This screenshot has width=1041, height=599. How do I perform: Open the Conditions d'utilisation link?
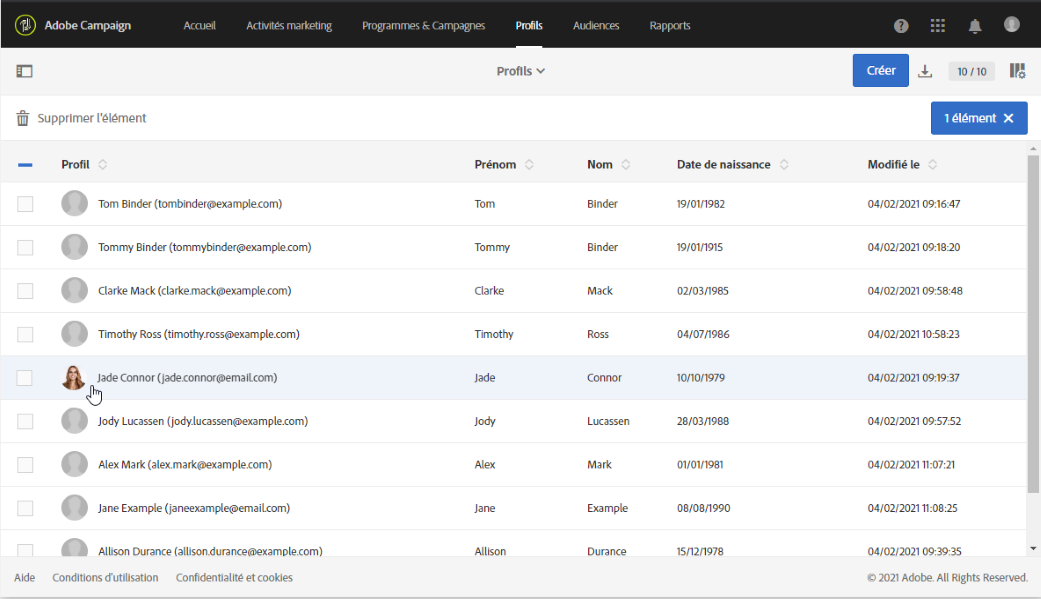[105, 578]
